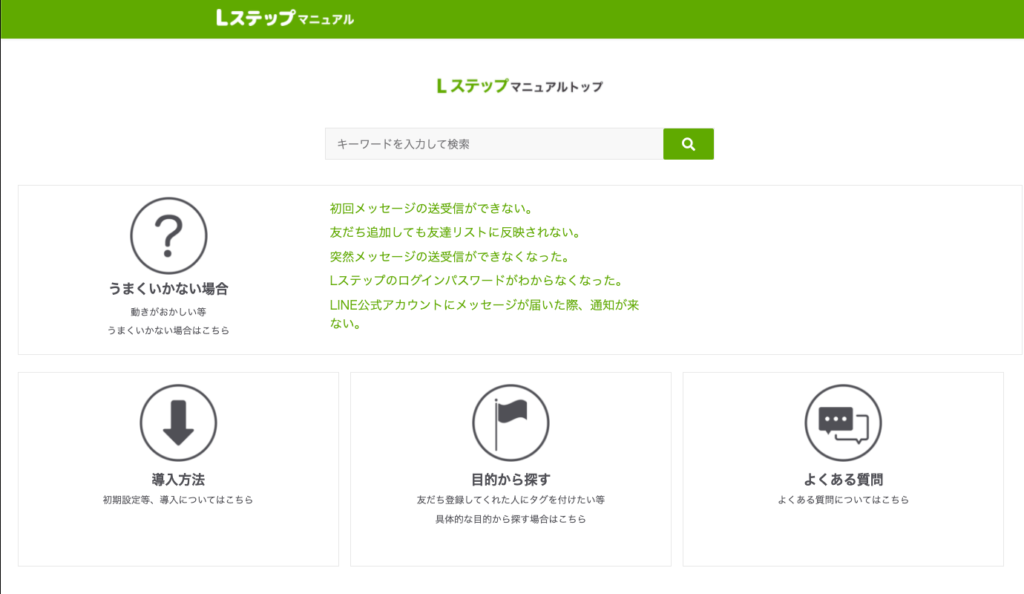The height and width of the screenshot is (594, 1024).
Task: Click the Lステップ マニュアルトップ title logo
Action: point(520,86)
